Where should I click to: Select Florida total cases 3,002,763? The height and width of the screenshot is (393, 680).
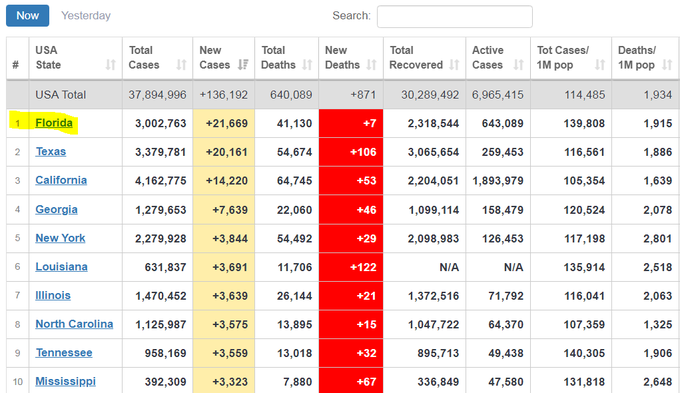[x=160, y=124]
